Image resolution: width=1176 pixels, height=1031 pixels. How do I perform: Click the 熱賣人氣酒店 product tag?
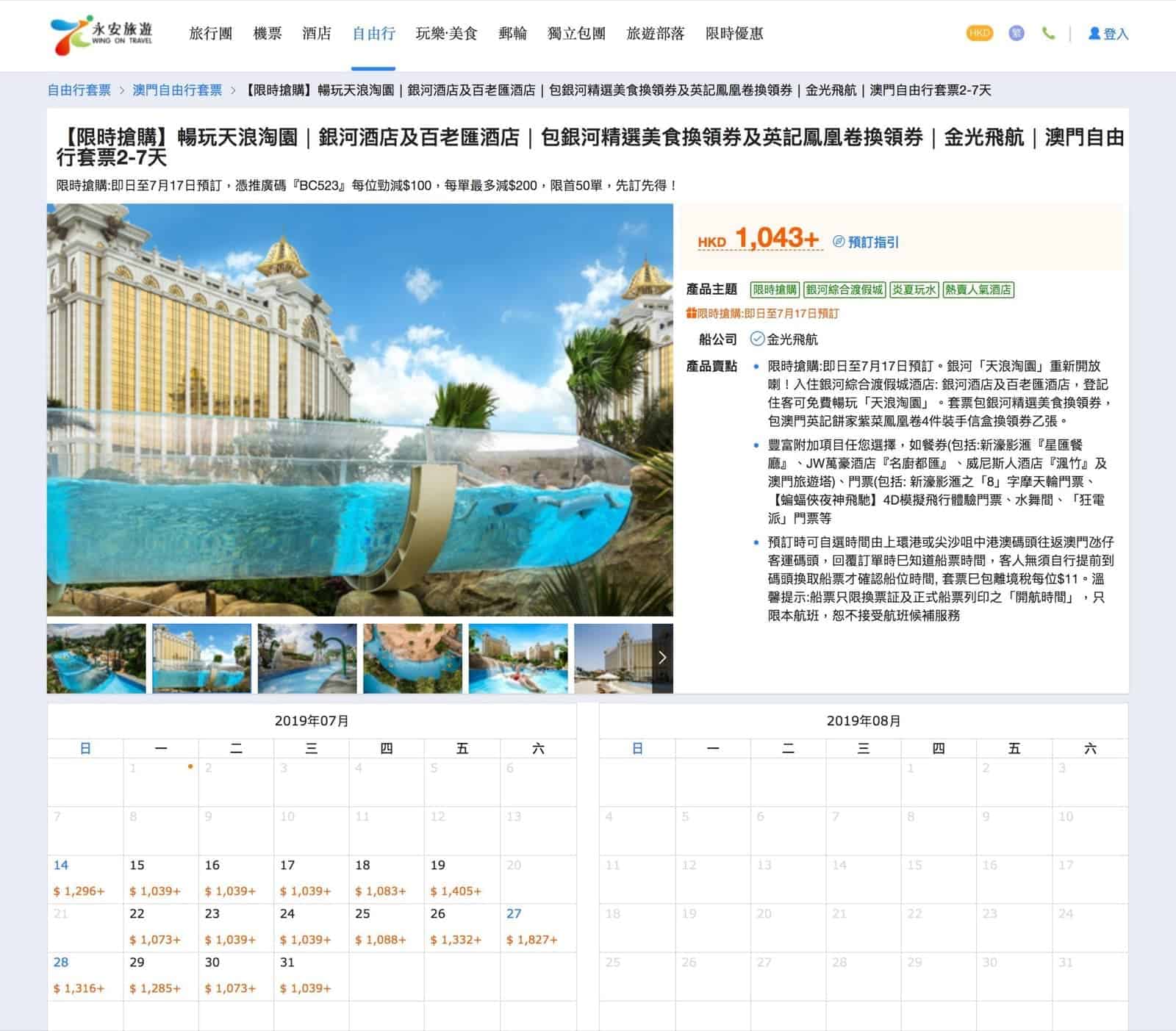tap(978, 290)
